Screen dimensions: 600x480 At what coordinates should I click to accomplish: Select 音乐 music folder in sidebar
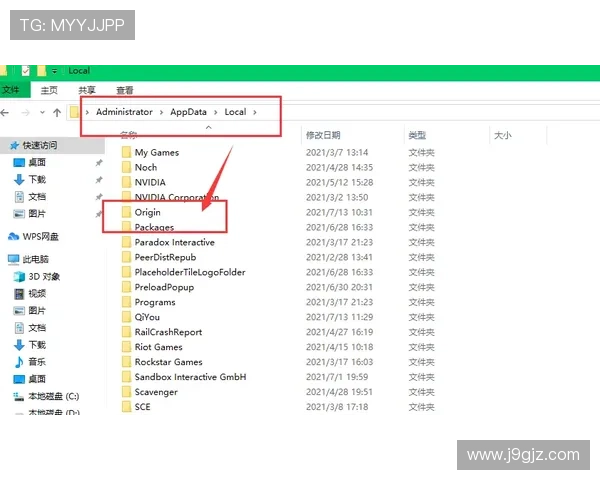[x=36, y=361]
